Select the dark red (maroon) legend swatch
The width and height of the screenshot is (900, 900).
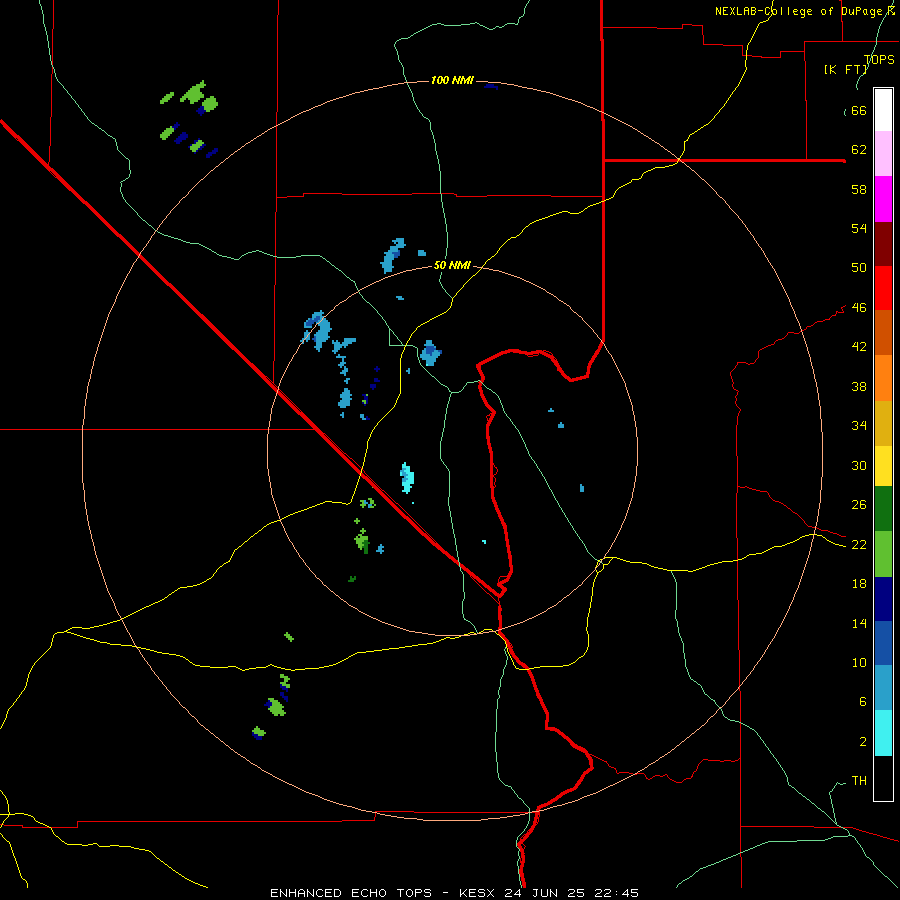pyautogui.click(x=883, y=243)
